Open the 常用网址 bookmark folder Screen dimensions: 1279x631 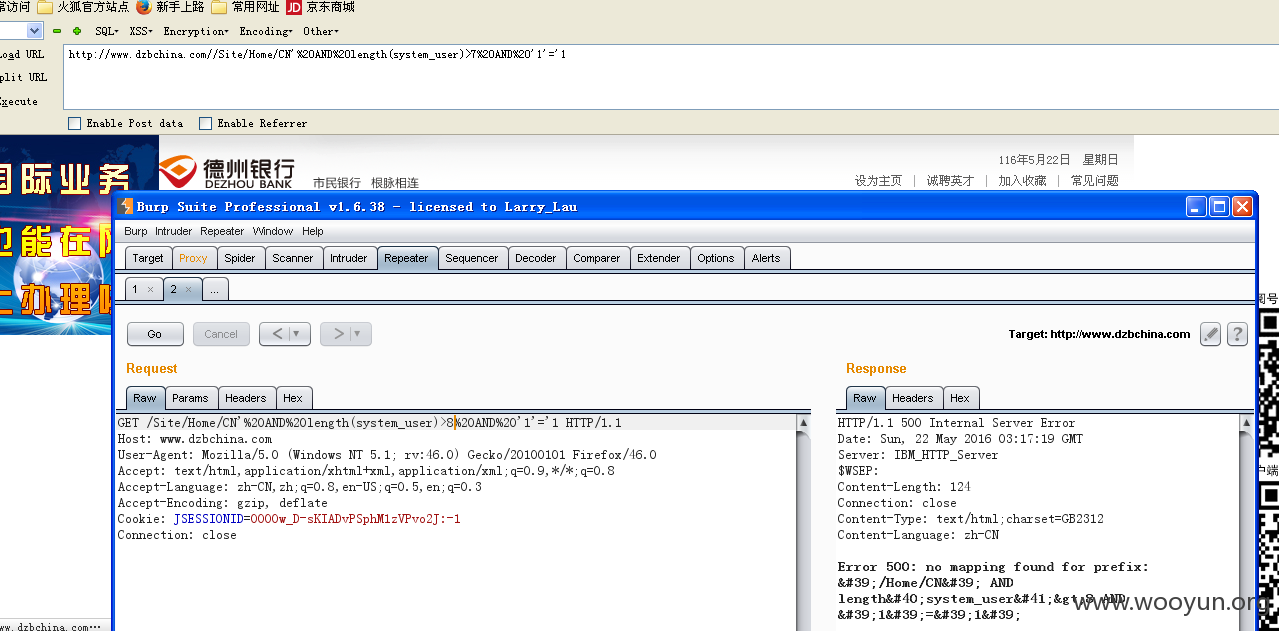pyautogui.click(x=245, y=7)
